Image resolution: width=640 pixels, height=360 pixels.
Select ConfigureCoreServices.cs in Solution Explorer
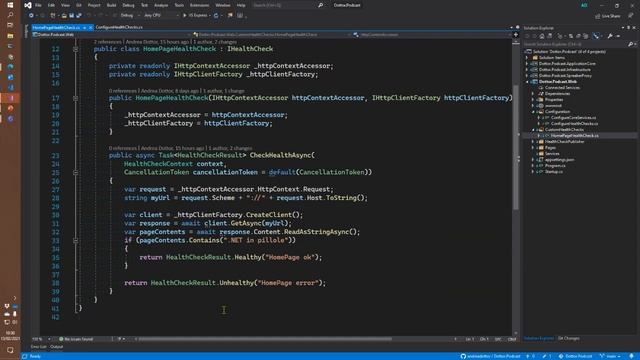(573, 118)
